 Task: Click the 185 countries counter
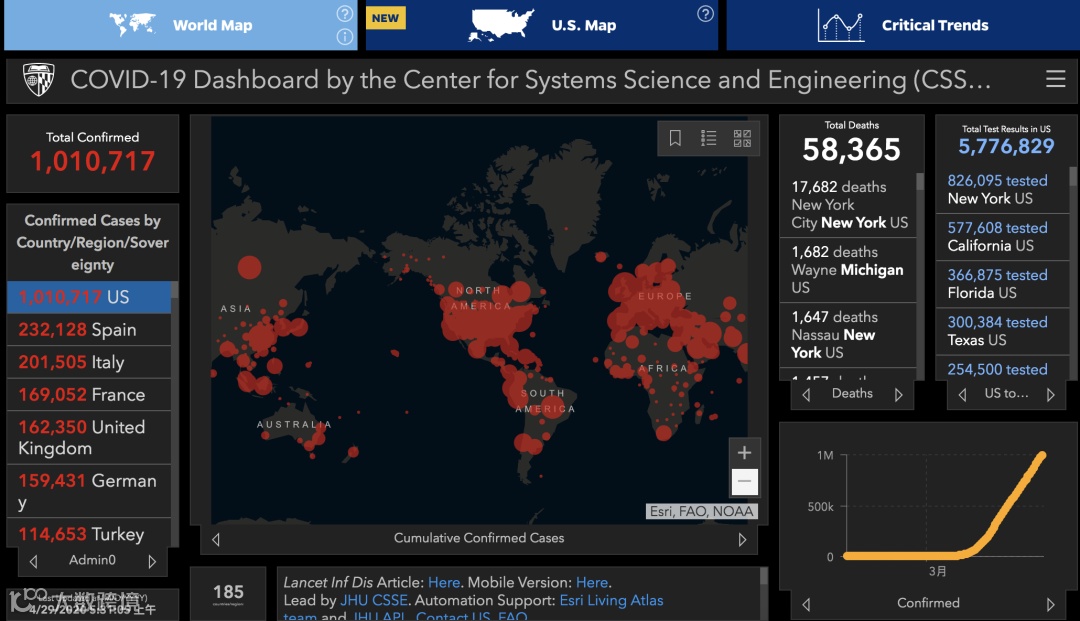point(228,592)
